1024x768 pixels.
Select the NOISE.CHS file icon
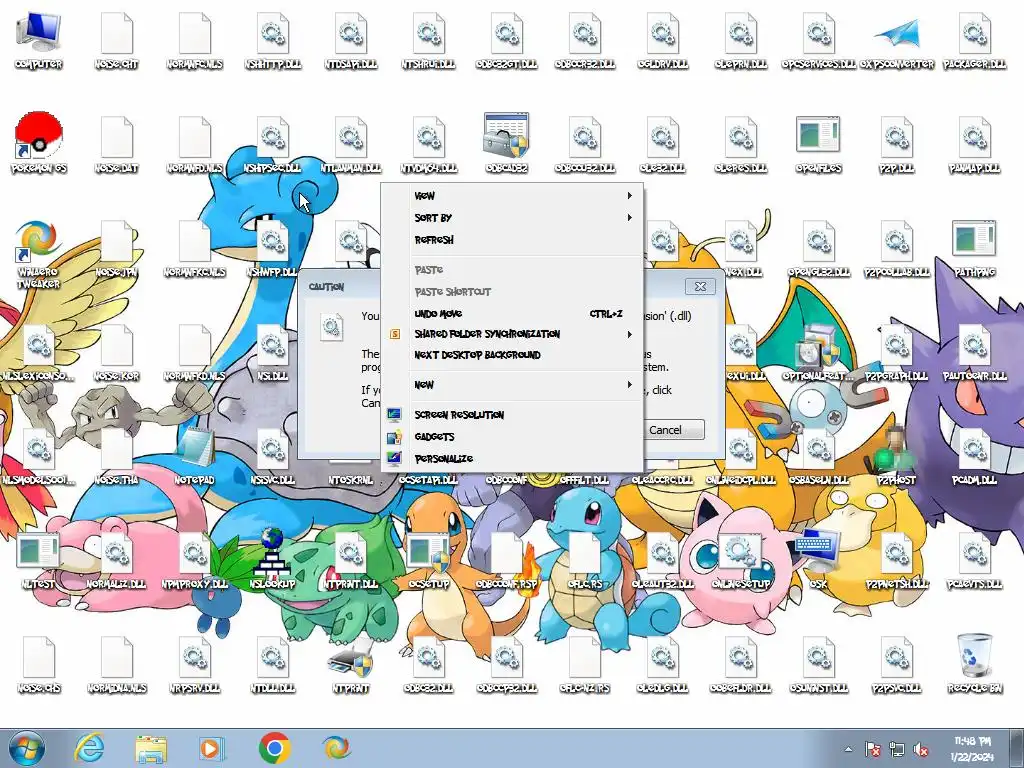click(x=38, y=664)
